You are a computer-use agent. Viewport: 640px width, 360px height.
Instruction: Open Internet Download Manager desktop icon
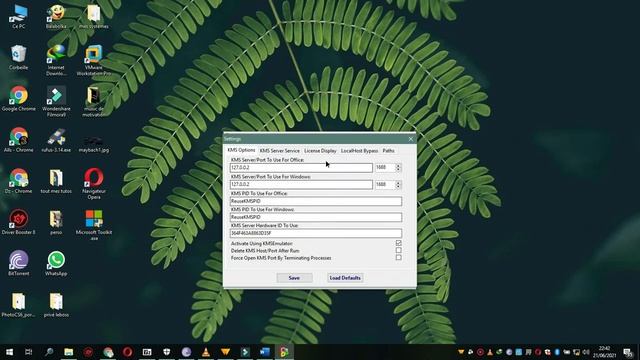tap(56, 60)
